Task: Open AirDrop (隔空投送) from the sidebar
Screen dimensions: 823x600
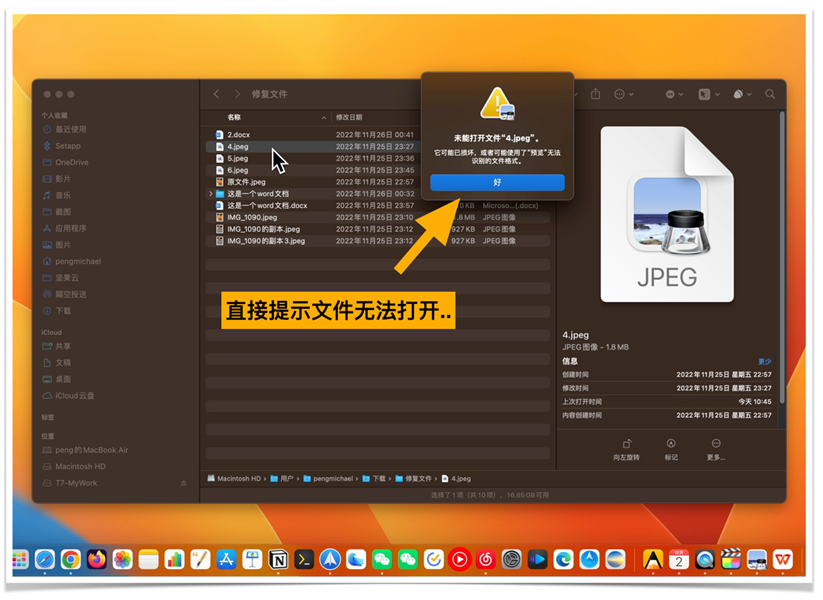Action: click(x=68, y=296)
